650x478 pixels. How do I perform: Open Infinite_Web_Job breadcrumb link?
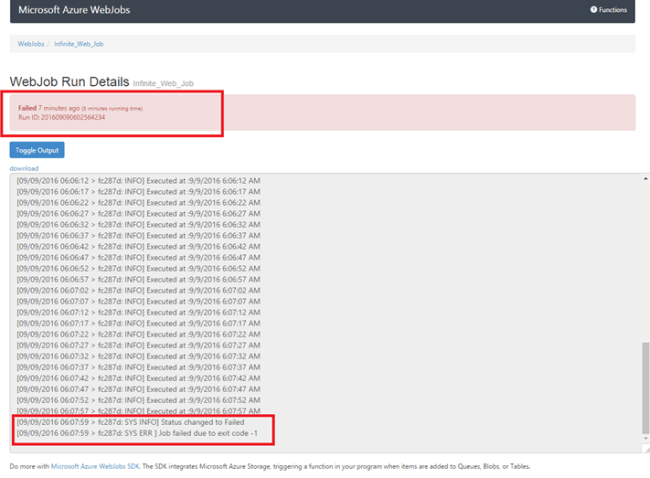tap(79, 44)
